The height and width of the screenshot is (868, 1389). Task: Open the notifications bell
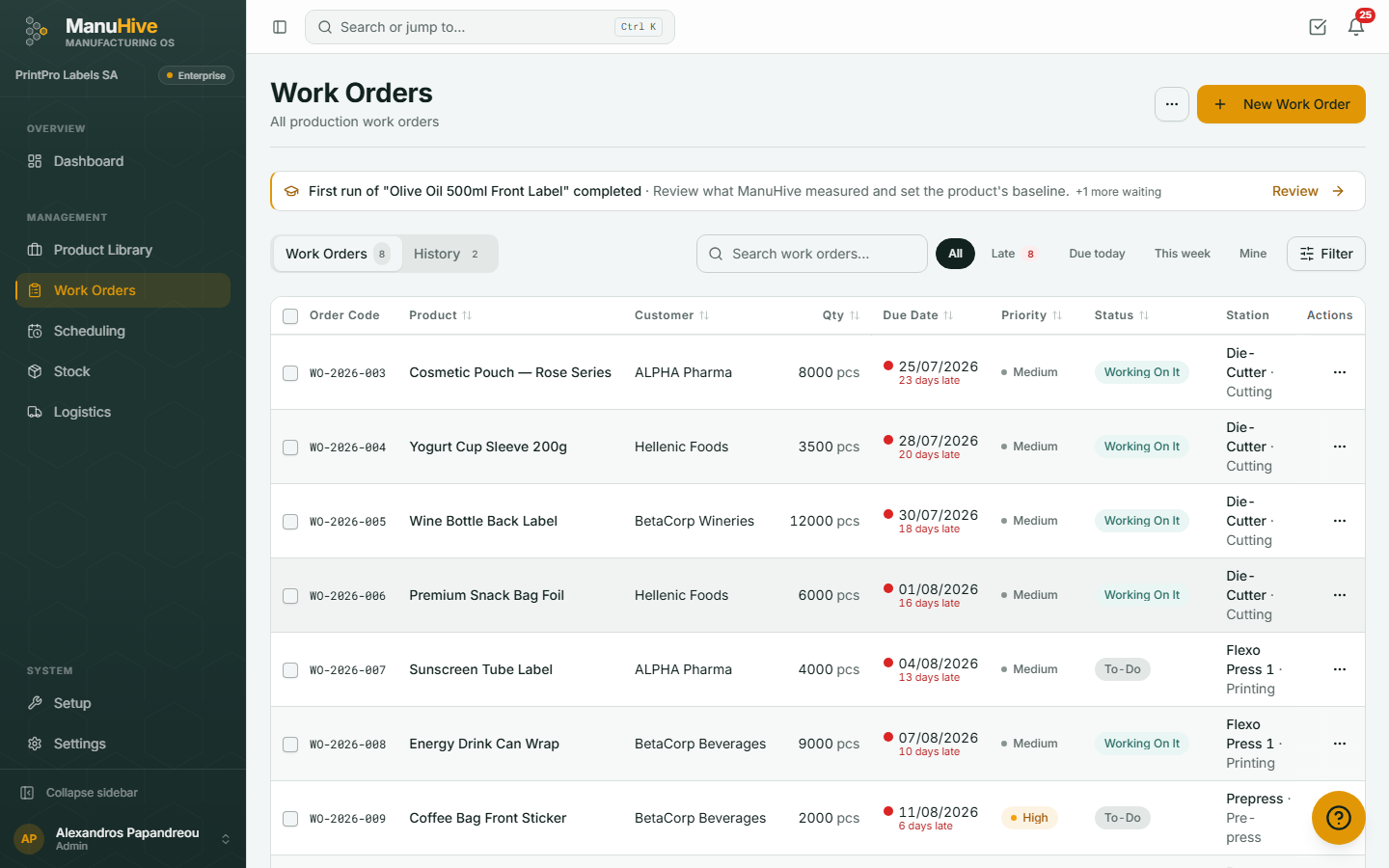pos(1356,27)
